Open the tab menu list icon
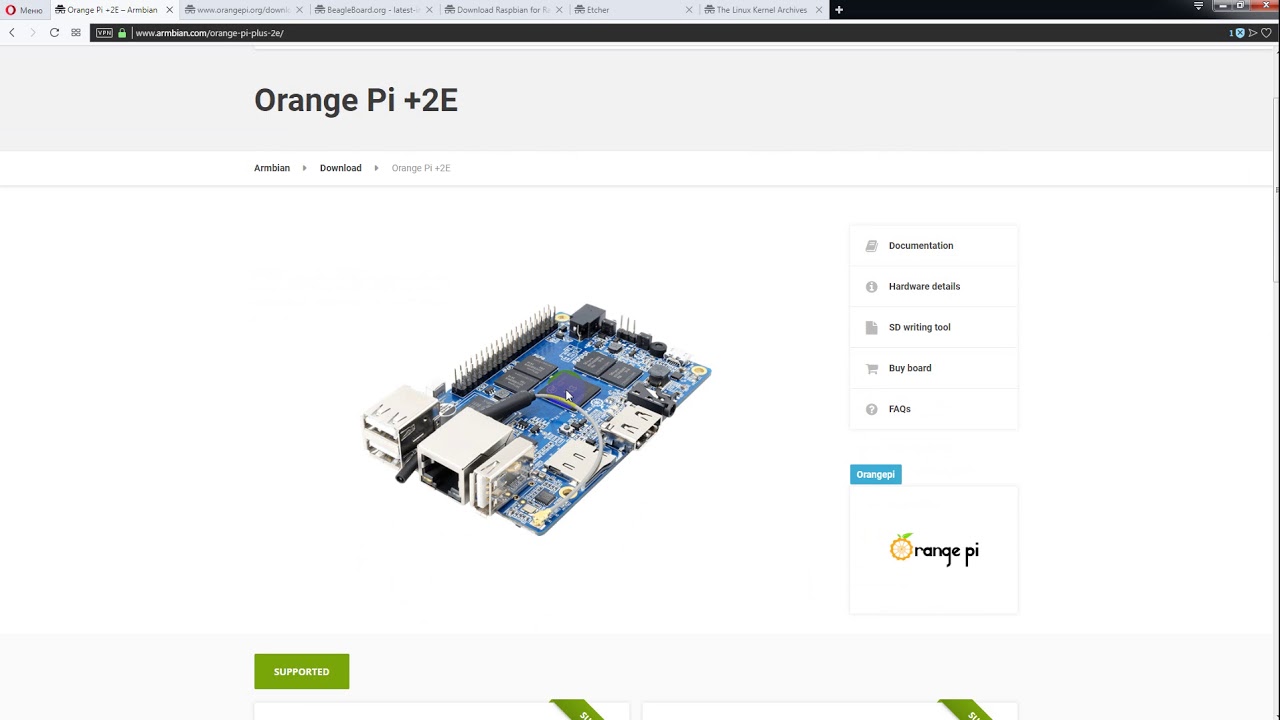Screen dimensions: 1280x720 click(x=1198, y=7)
